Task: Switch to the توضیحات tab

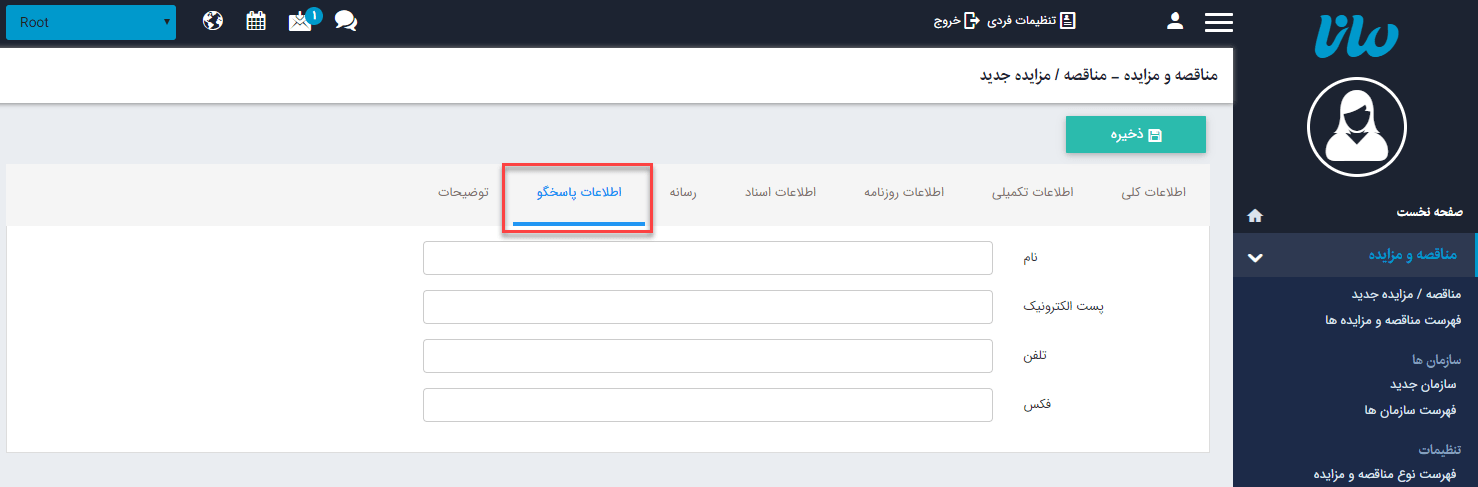Action: [463, 193]
